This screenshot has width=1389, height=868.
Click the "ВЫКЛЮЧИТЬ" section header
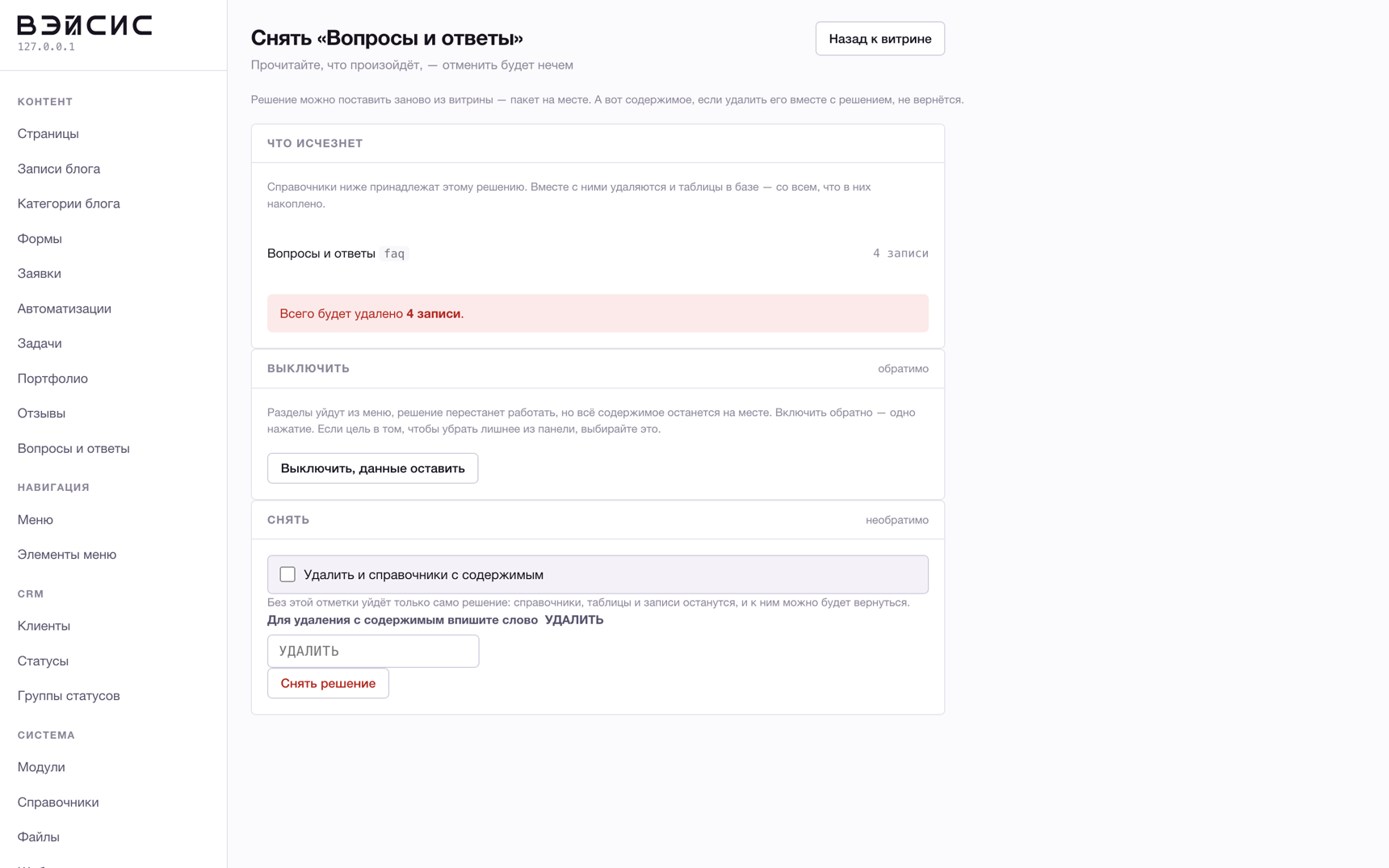point(308,368)
